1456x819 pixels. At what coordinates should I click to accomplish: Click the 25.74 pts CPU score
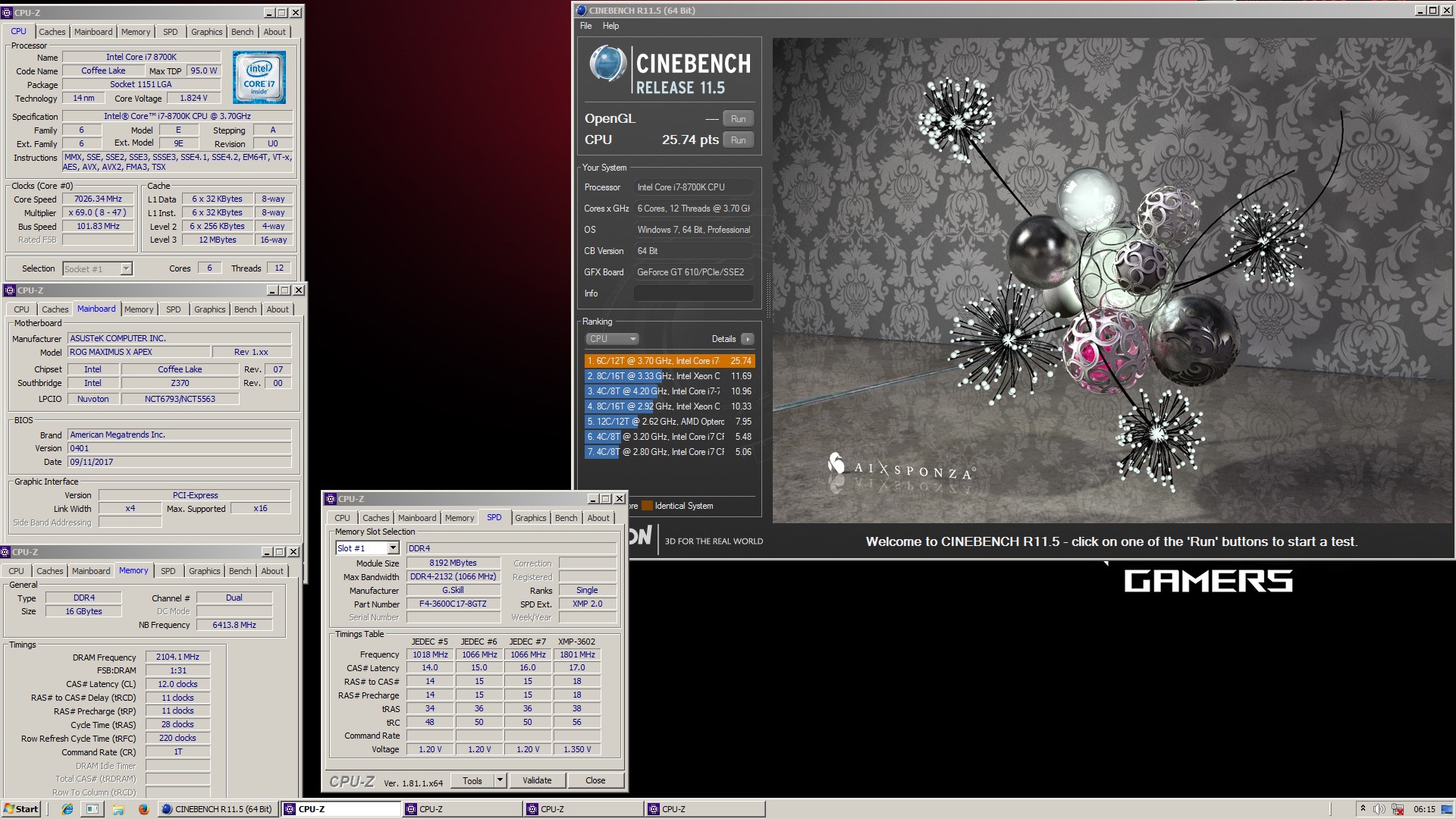coord(690,140)
